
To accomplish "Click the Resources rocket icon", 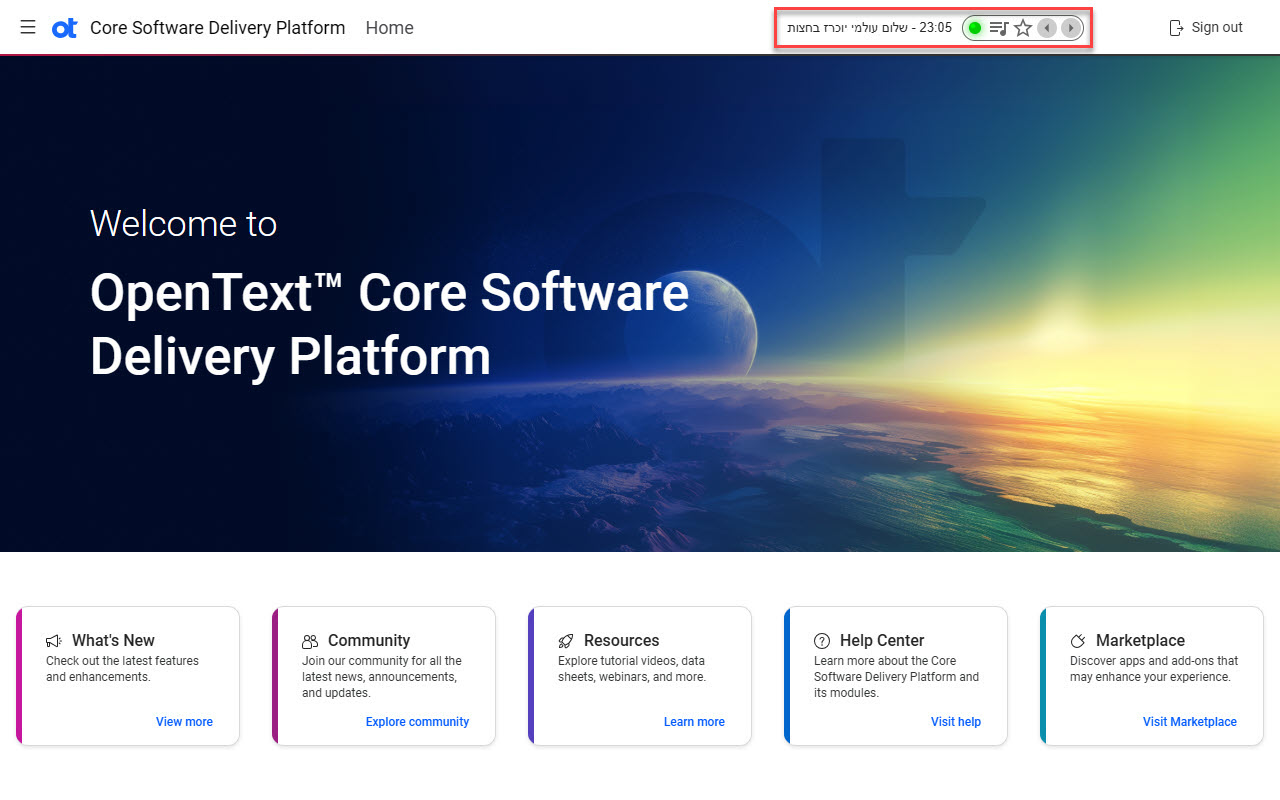I will coord(566,641).
